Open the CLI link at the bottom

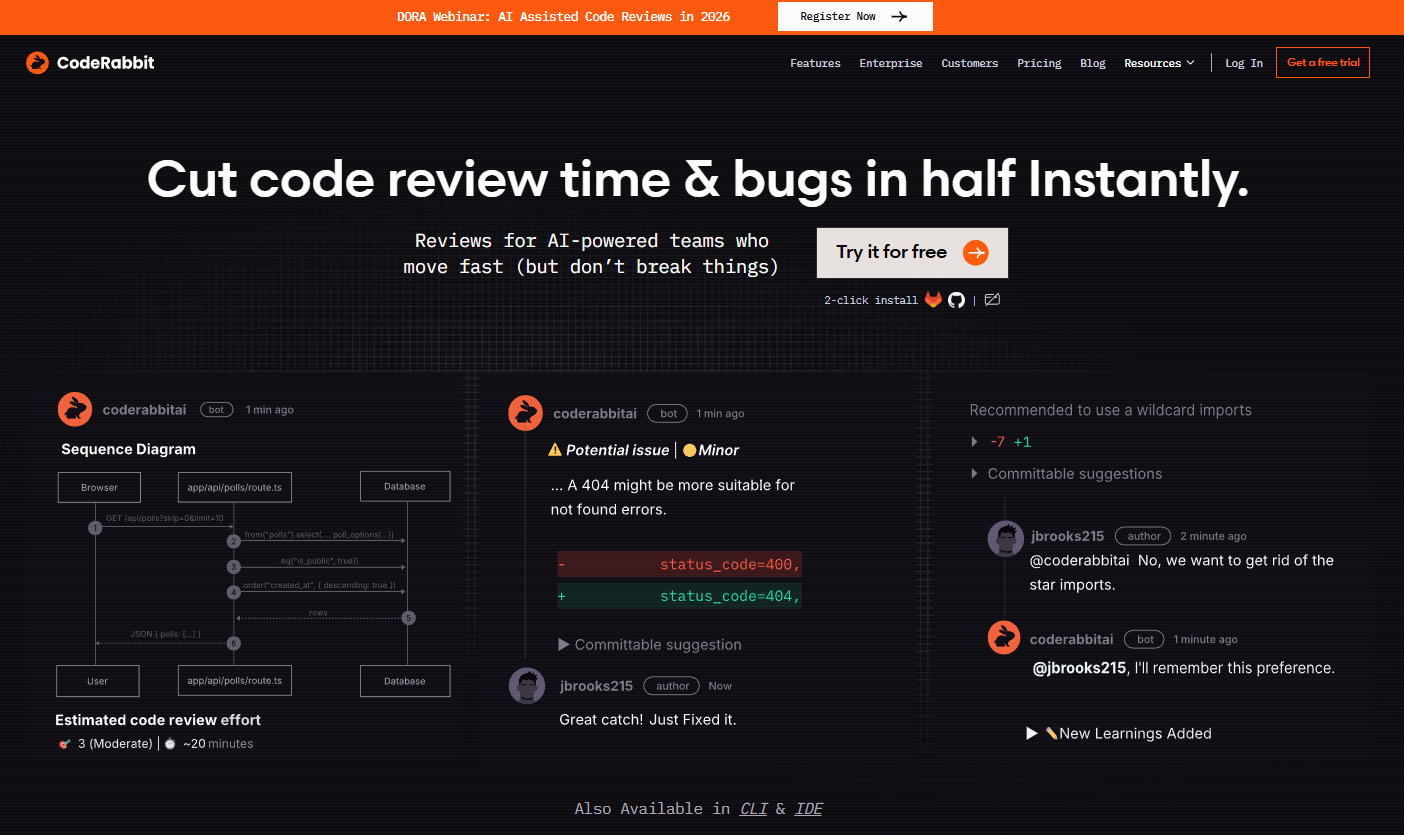tap(753, 808)
